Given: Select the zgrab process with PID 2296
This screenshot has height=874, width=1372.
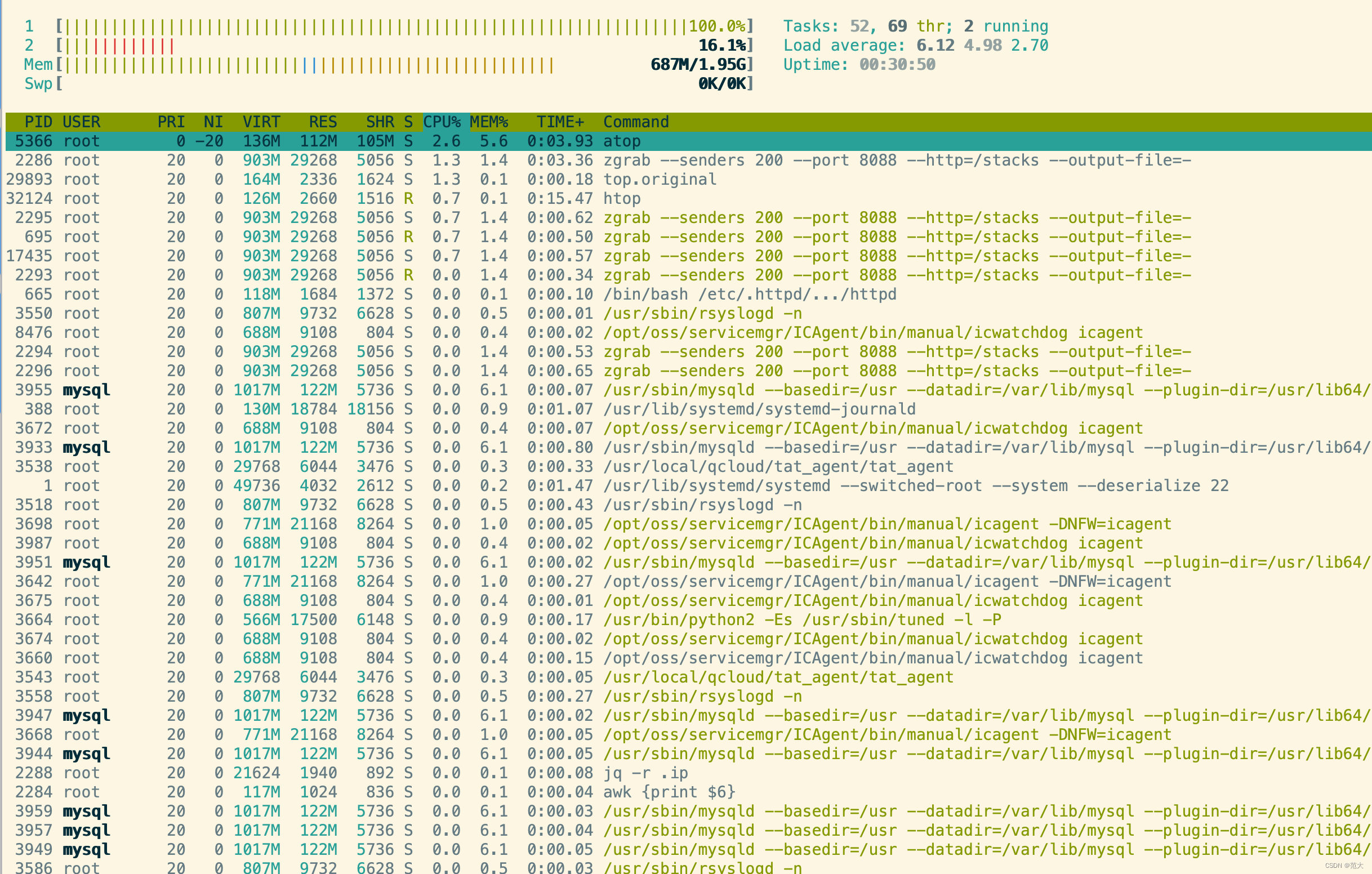Looking at the screenshot, I should (x=688, y=371).
